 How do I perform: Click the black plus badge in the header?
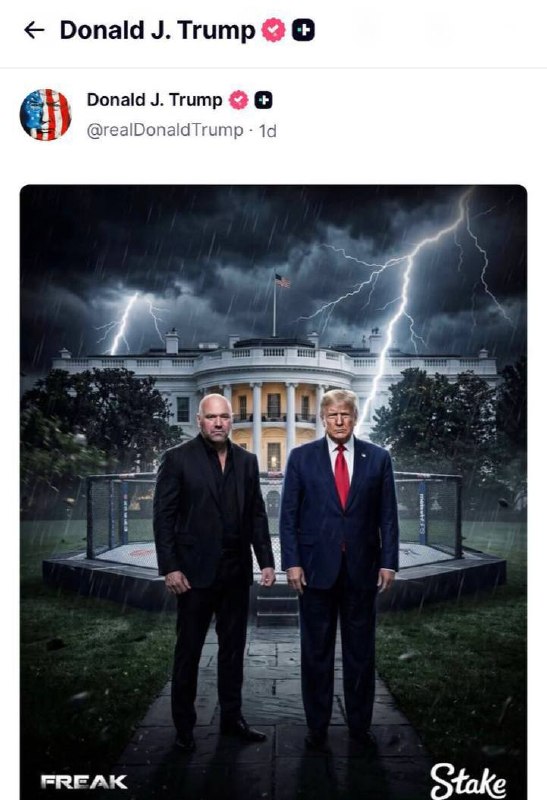pyautogui.click(x=303, y=30)
